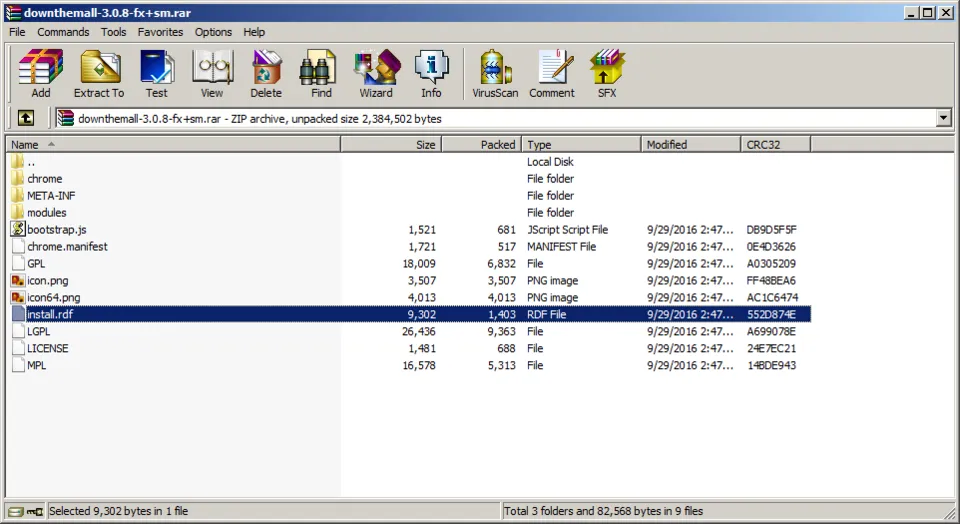
Task: Sort by Name column header
Action: (x=173, y=144)
